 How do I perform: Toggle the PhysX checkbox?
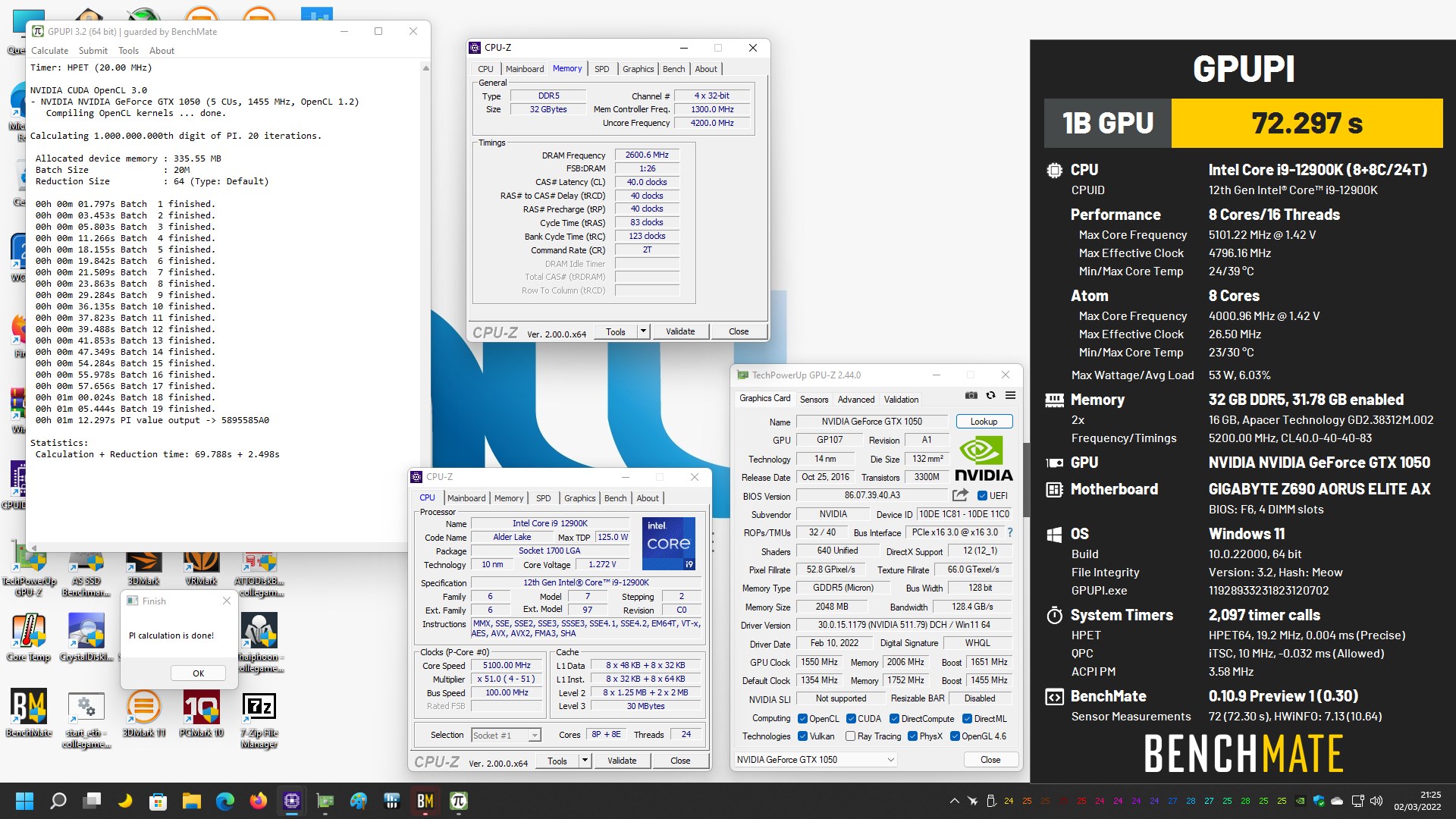tap(912, 736)
